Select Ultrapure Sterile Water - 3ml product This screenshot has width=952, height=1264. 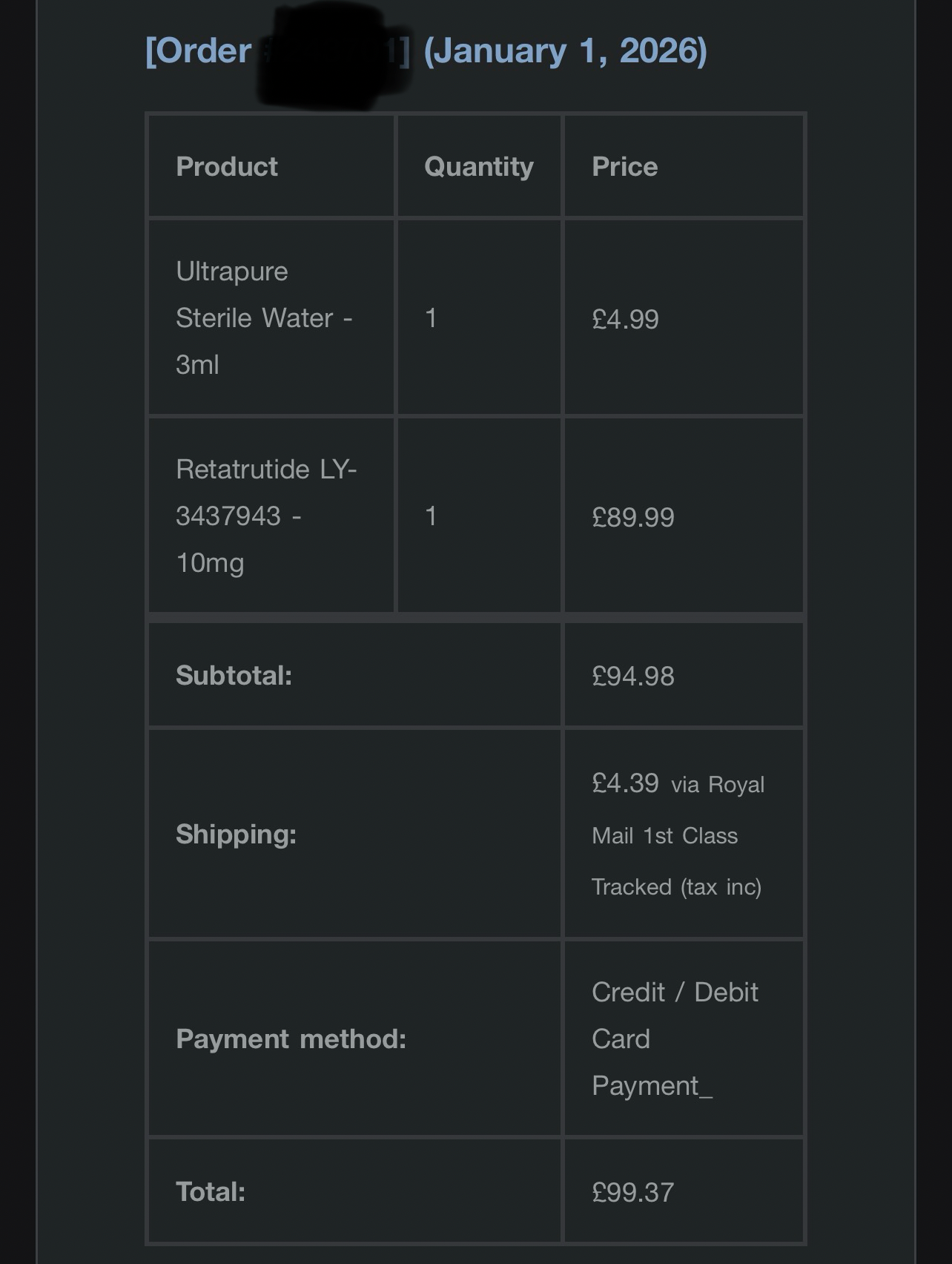click(264, 317)
